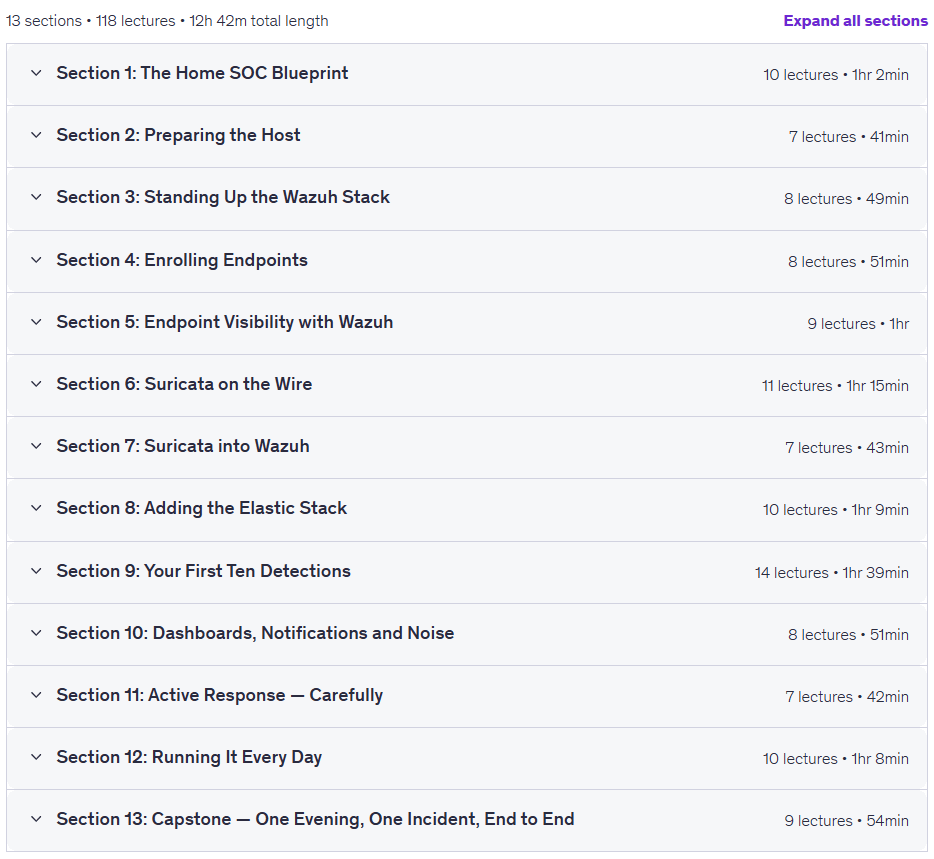Open 'Section 12: Running It Every Day' title
The image size is (934, 859).
(x=189, y=757)
